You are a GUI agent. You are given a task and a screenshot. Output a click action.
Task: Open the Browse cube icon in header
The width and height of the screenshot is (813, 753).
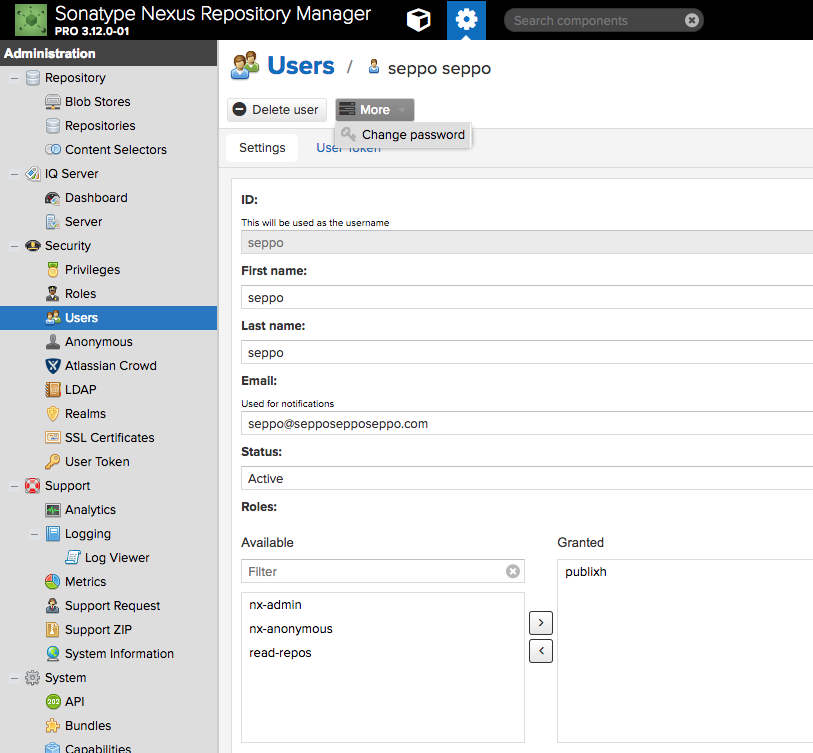[419, 20]
